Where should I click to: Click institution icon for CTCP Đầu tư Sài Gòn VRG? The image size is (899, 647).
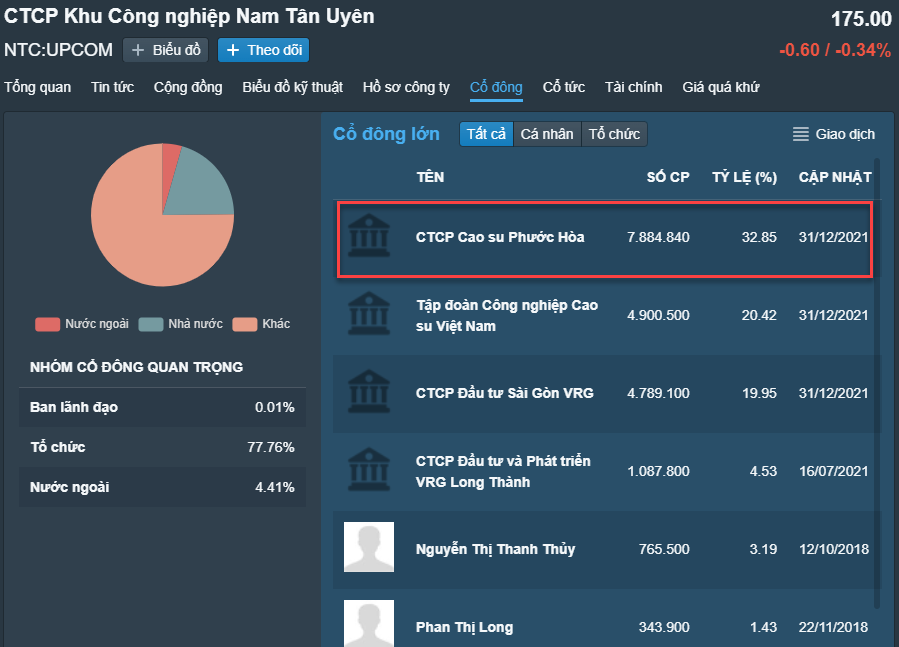point(369,392)
